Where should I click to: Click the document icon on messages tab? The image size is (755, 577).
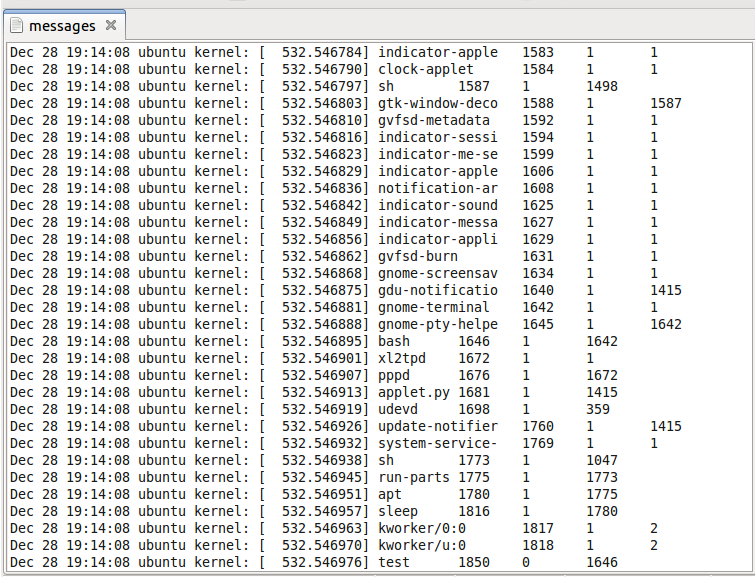(x=16, y=26)
